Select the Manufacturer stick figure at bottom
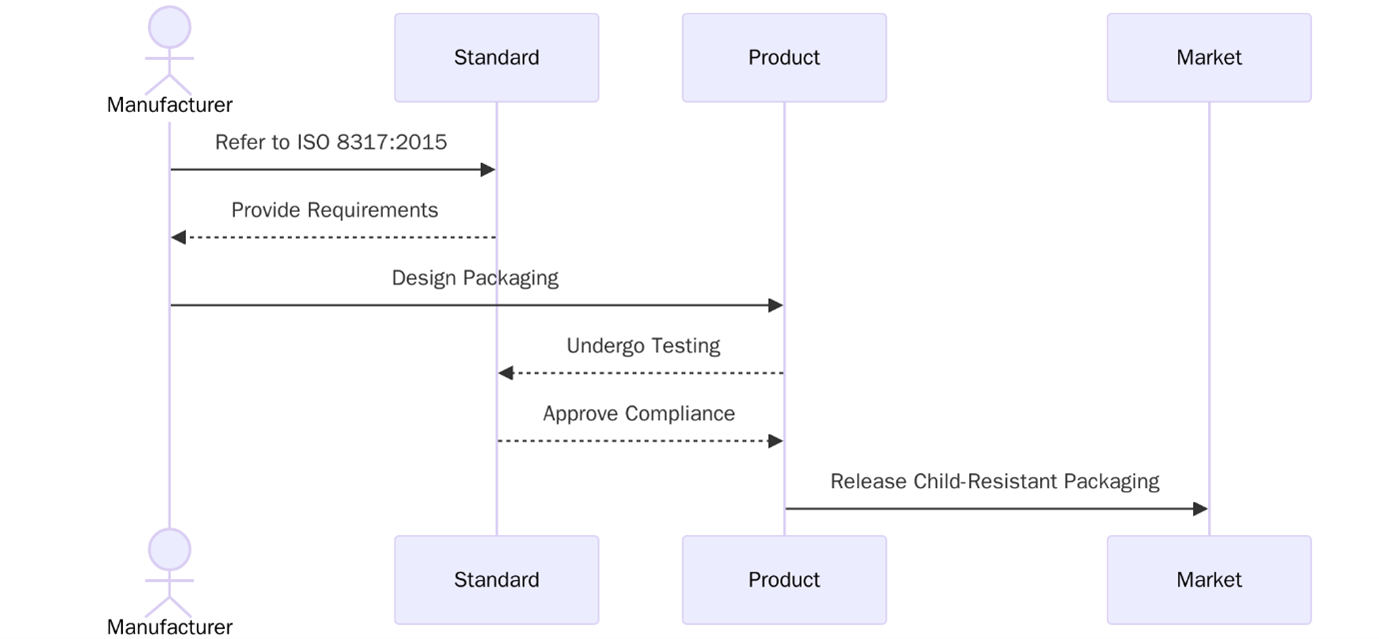This screenshot has width=1379, height=639. [x=168, y=575]
